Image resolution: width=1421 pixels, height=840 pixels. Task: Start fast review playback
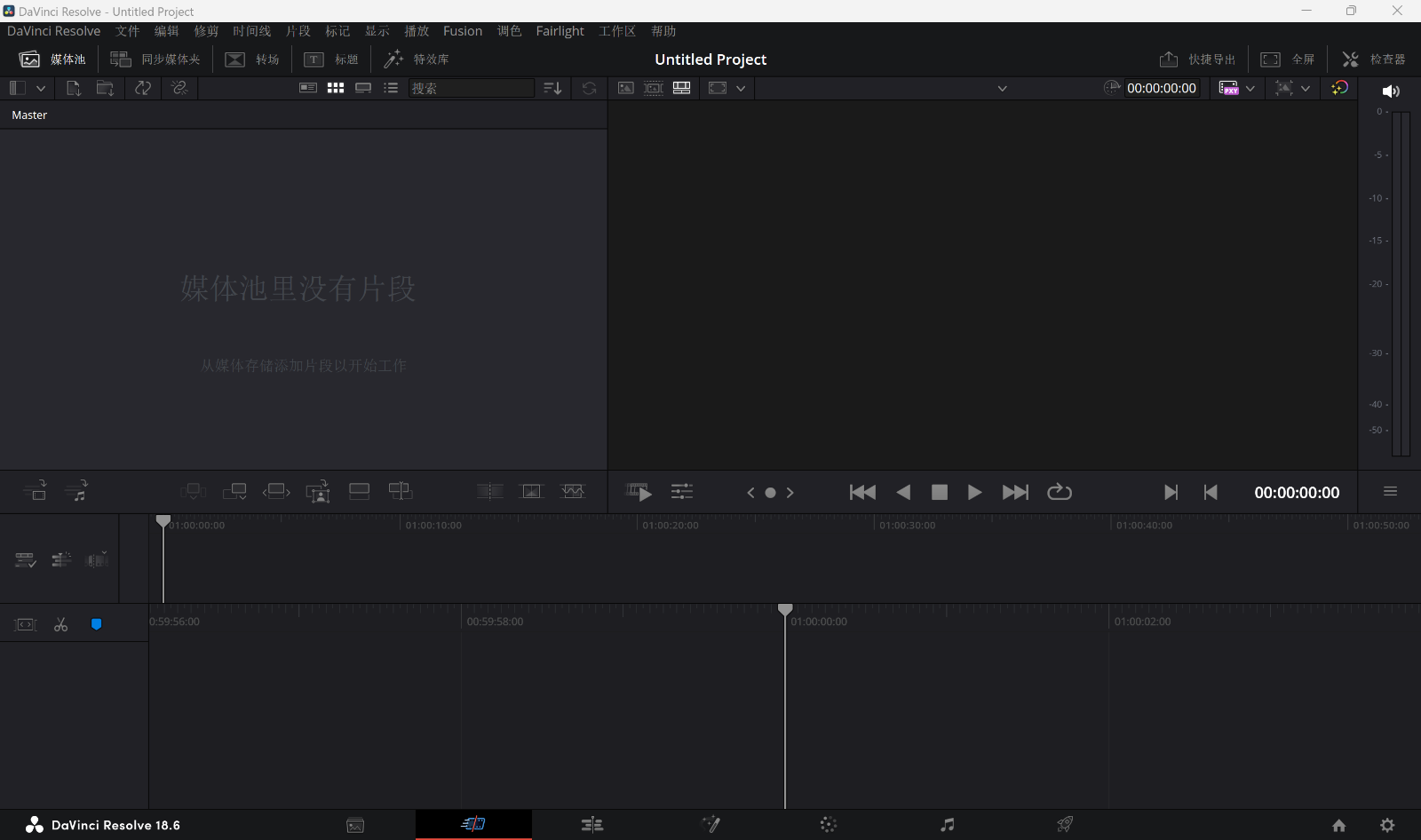[x=639, y=492]
